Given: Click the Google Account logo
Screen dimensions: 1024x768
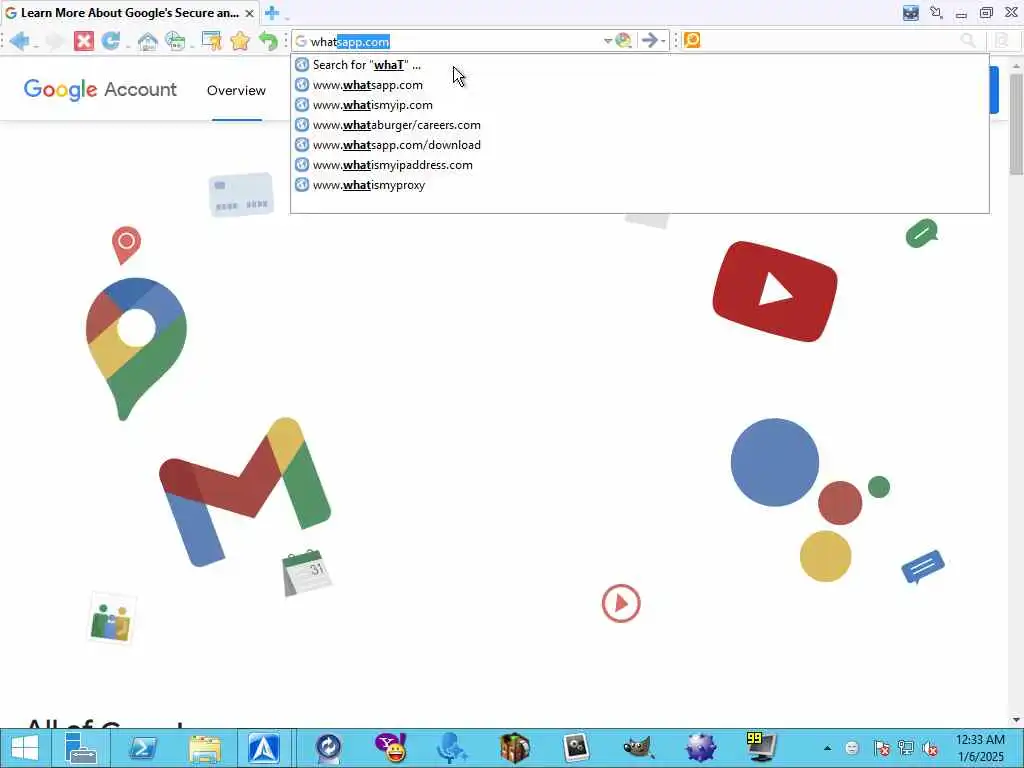Looking at the screenshot, I should point(100,89).
